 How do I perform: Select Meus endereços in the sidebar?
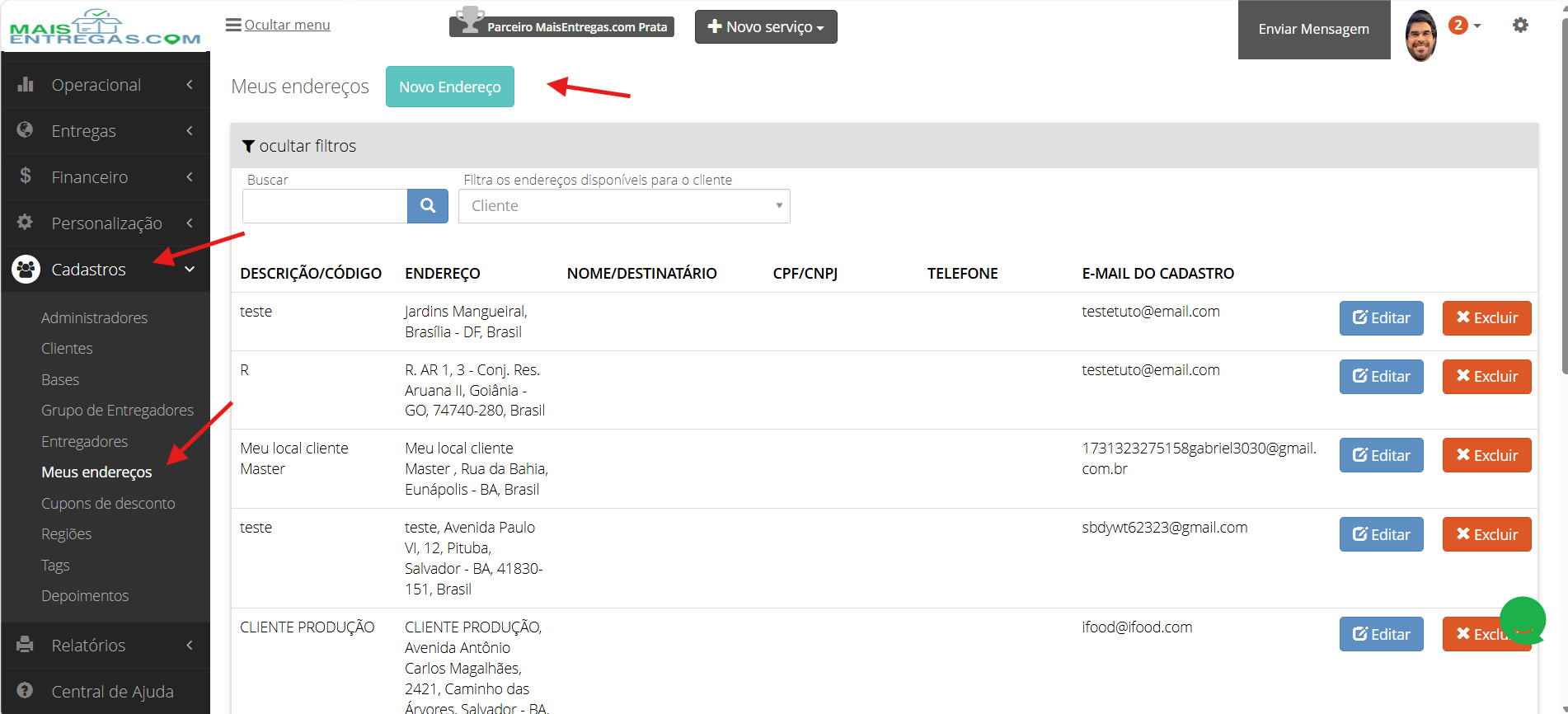coord(96,472)
